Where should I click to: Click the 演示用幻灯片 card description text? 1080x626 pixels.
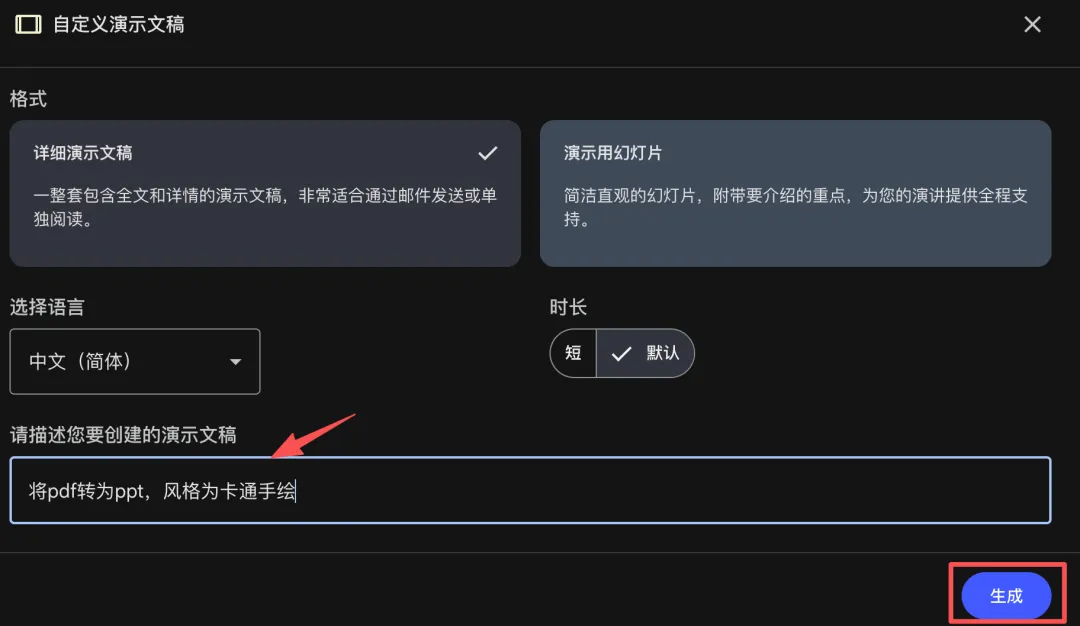(796, 207)
